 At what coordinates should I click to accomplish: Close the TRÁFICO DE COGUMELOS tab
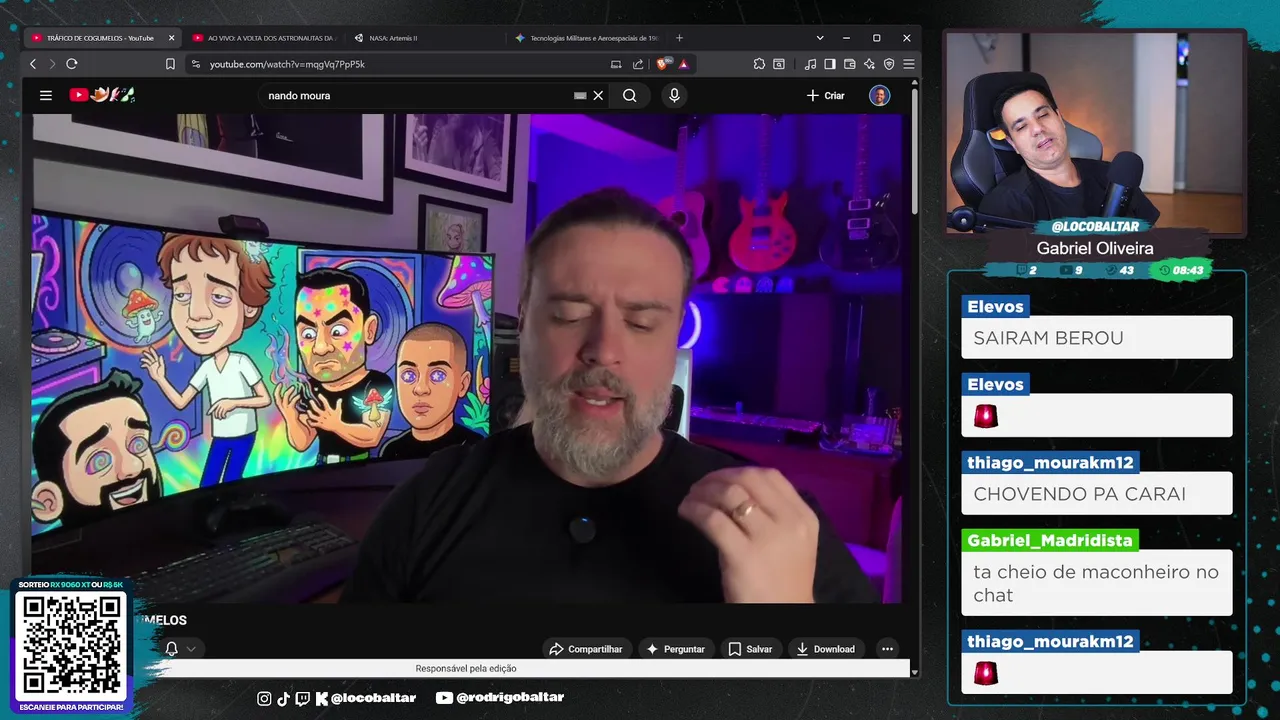(171, 38)
